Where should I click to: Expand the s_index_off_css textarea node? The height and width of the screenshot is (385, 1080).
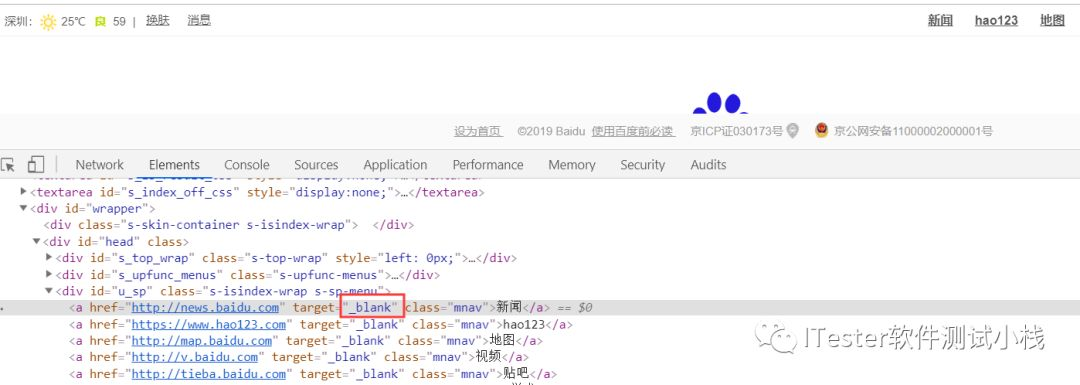coord(24,192)
